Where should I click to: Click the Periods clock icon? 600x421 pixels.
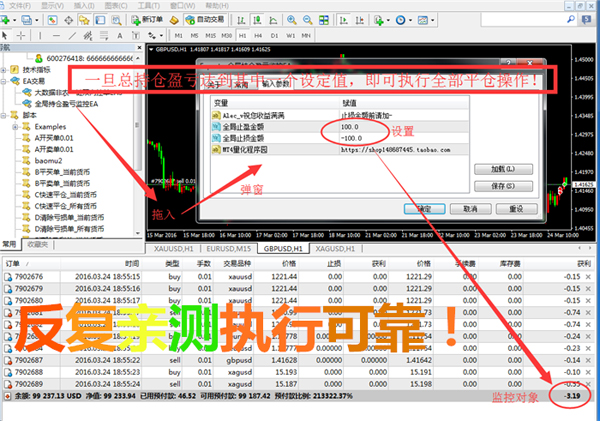[x=400, y=20]
